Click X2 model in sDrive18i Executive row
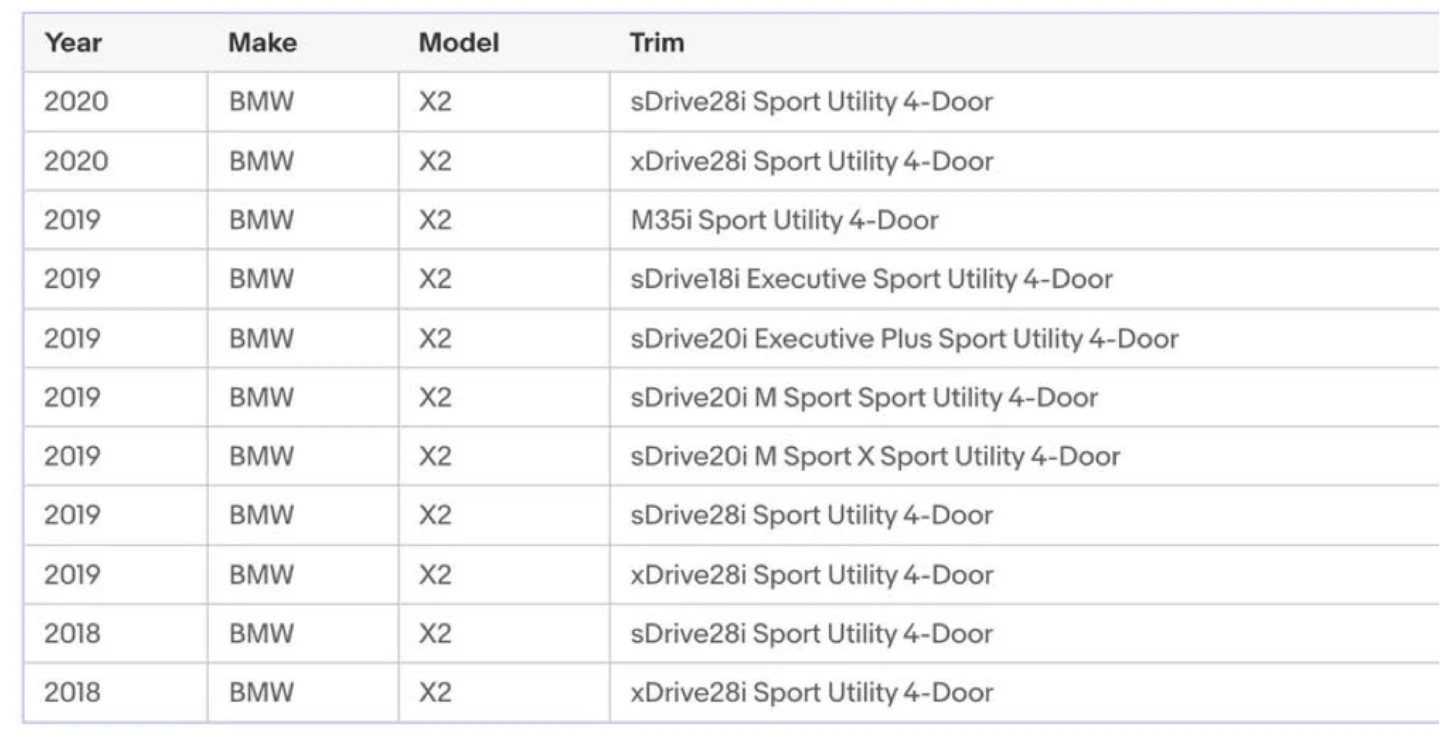The height and width of the screenshot is (740, 1440). tap(435, 279)
